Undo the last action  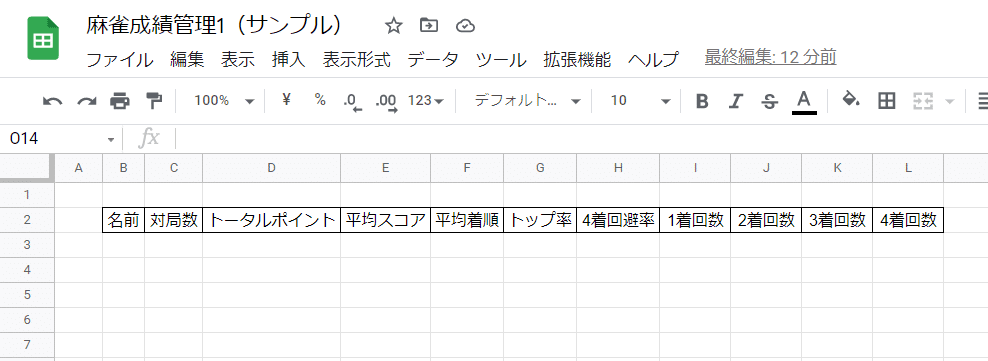(x=52, y=101)
